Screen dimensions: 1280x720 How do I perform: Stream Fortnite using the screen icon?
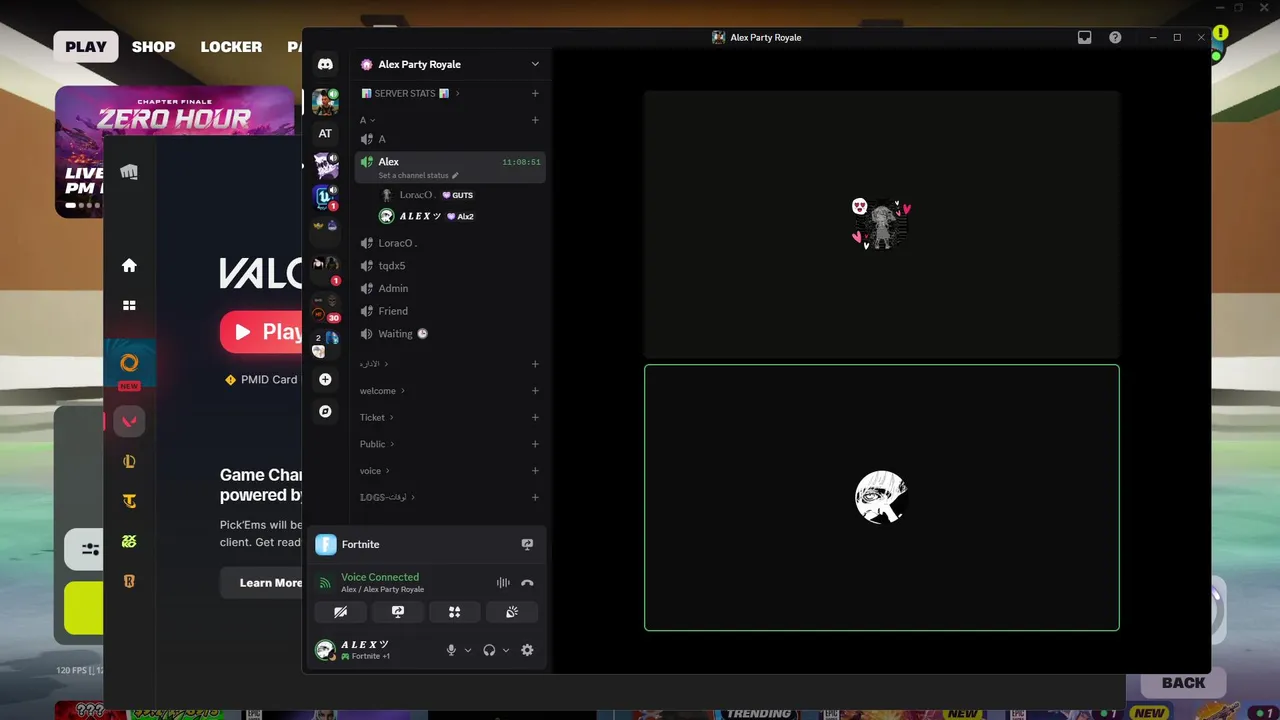point(527,544)
